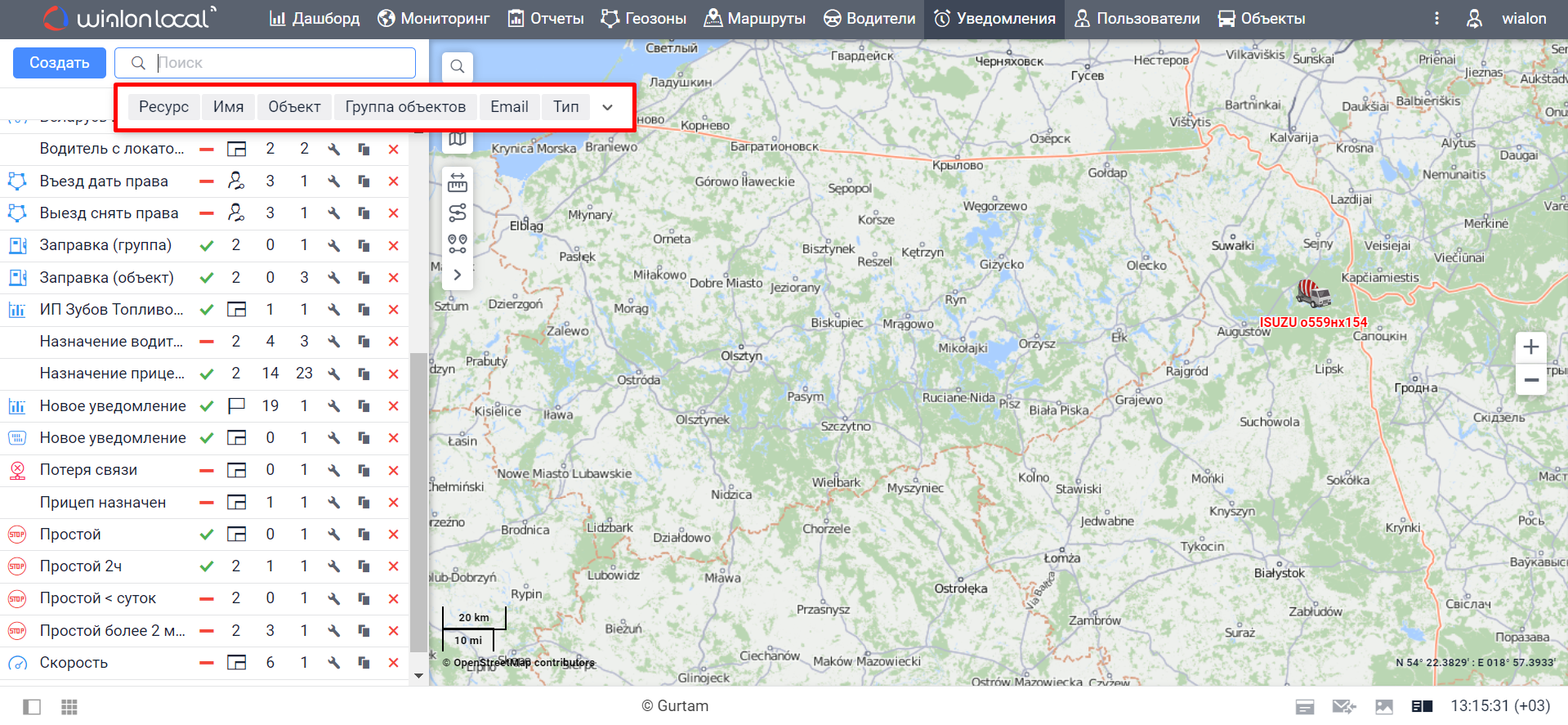
Task: Select the Группа объектов search filter
Action: tap(405, 107)
